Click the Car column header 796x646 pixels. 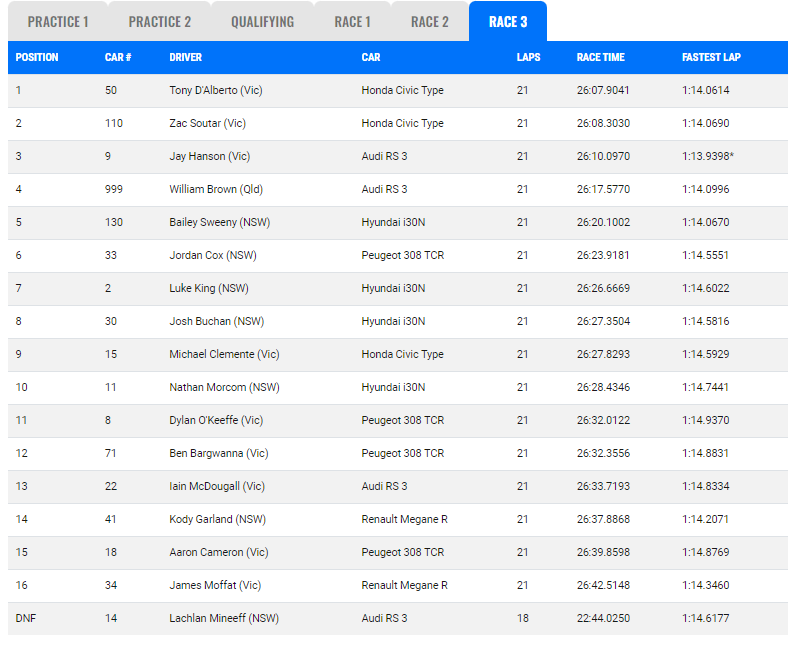pos(371,57)
